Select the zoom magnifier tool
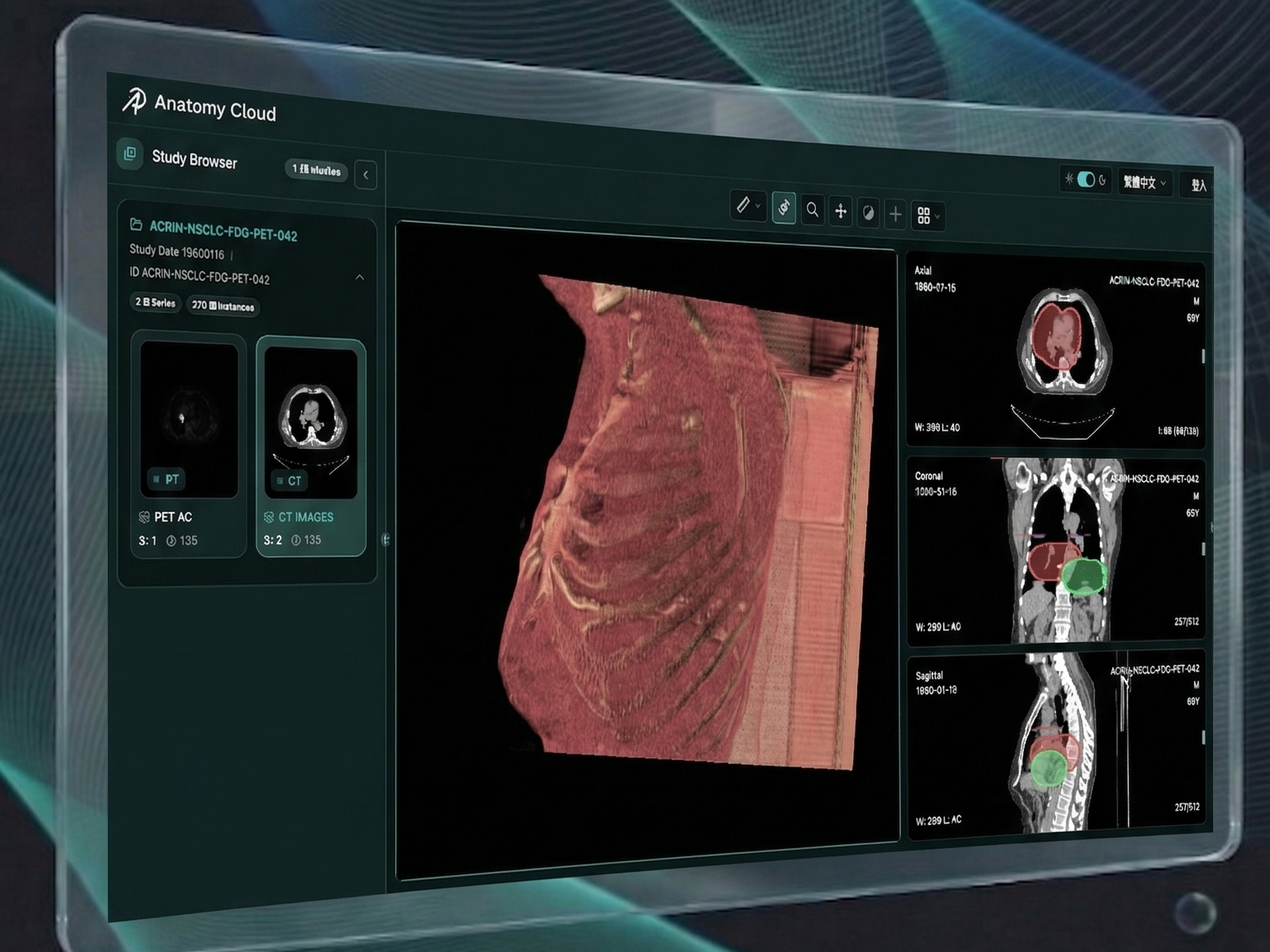 point(812,209)
